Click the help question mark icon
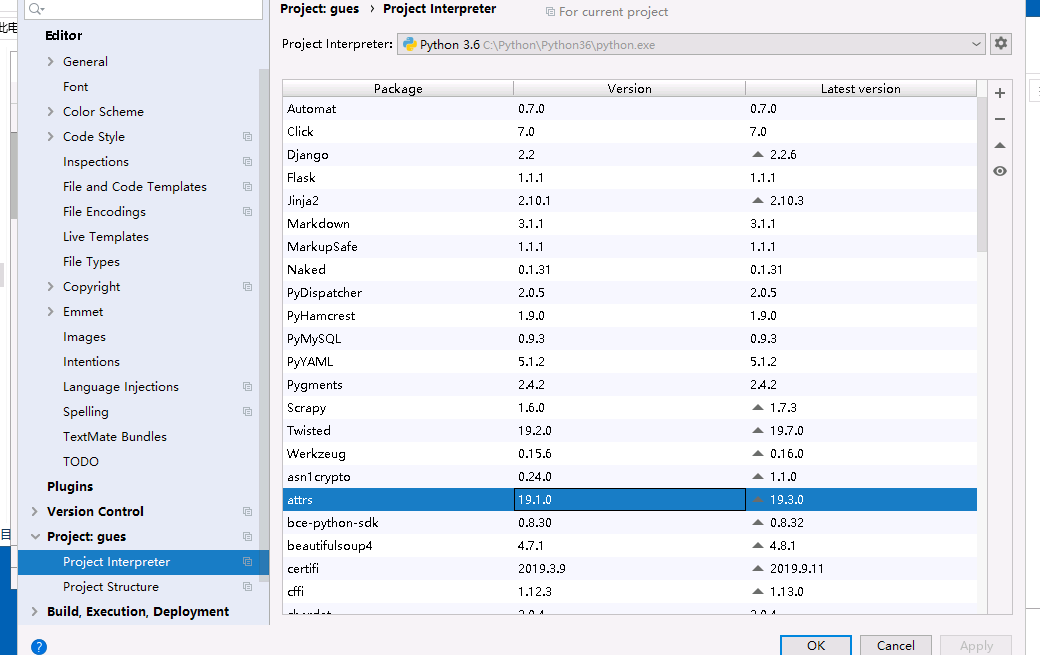The image size is (1040, 655). click(x=38, y=646)
